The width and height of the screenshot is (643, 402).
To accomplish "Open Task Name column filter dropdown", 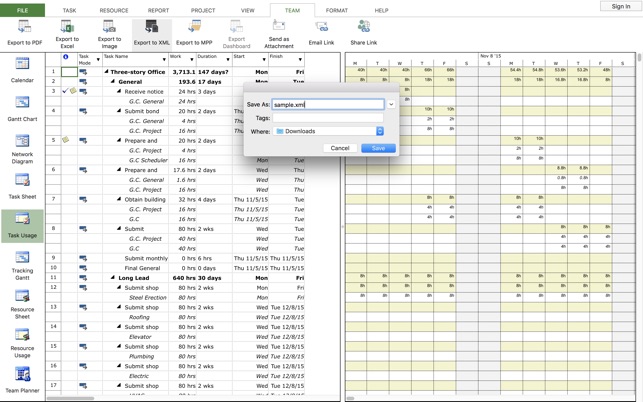I will pyautogui.click(x=164, y=60).
